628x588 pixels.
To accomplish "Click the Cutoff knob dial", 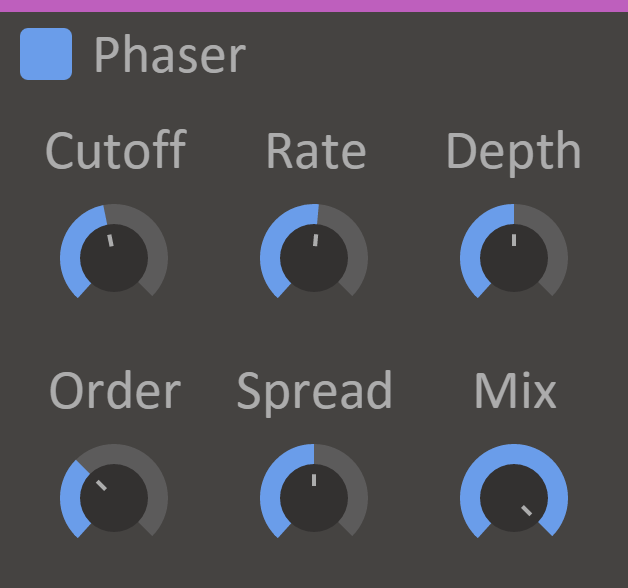I will tap(113, 258).
